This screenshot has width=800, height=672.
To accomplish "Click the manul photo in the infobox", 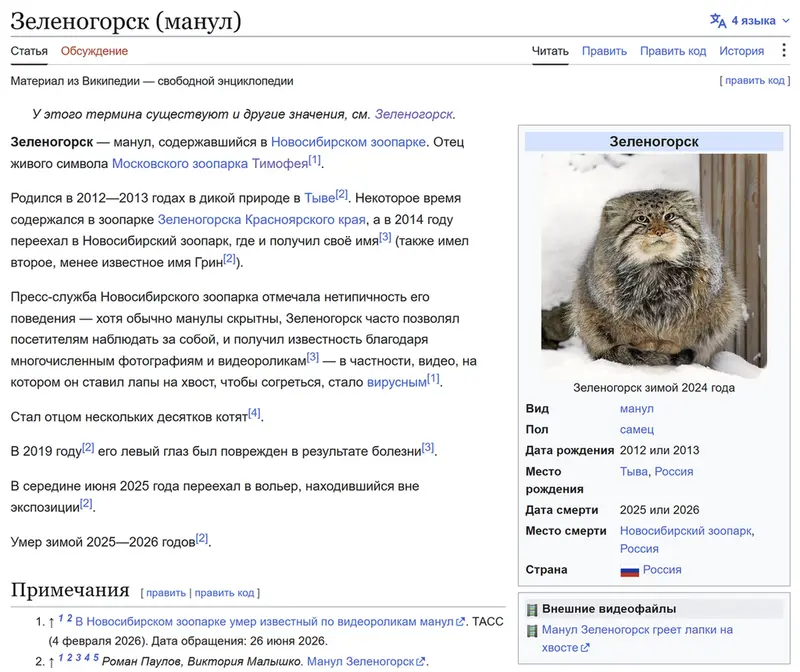I will (x=654, y=265).
